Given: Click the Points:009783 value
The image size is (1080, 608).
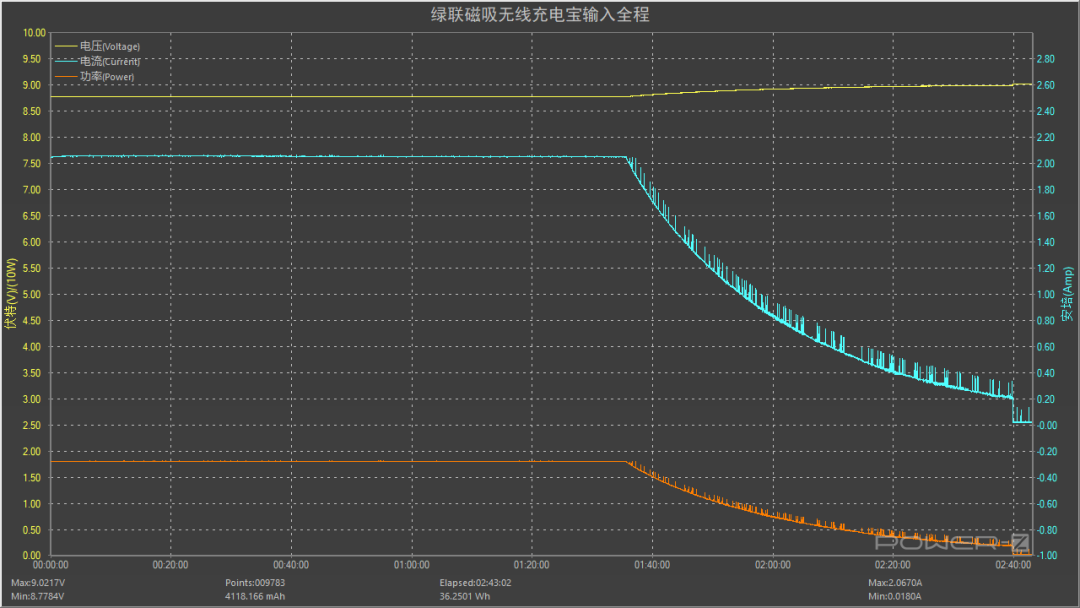Looking at the screenshot, I should tap(255, 583).
